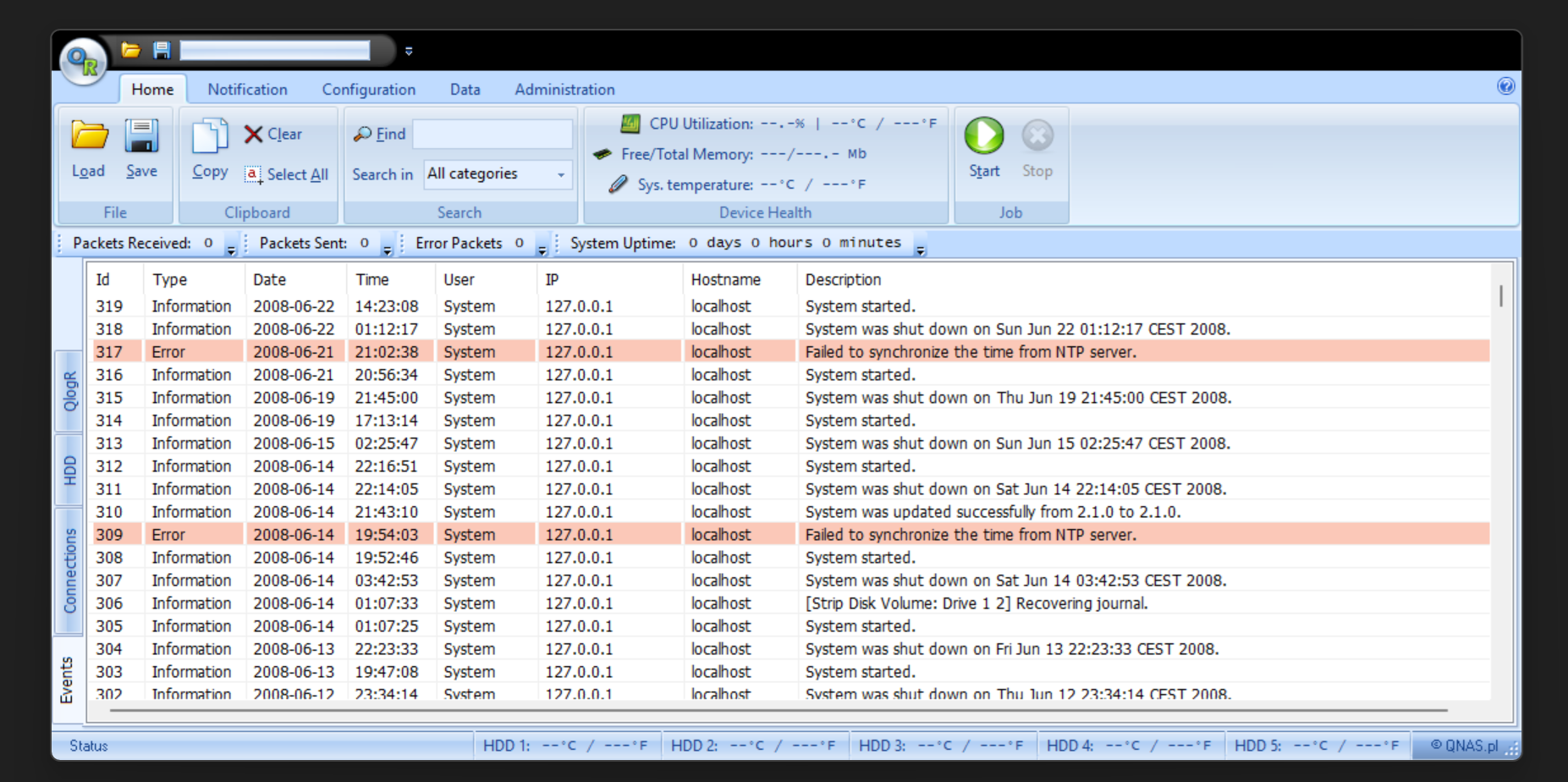This screenshot has width=1568, height=782.
Task: Open the All categories dropdown
Action: tap(498, 173)
